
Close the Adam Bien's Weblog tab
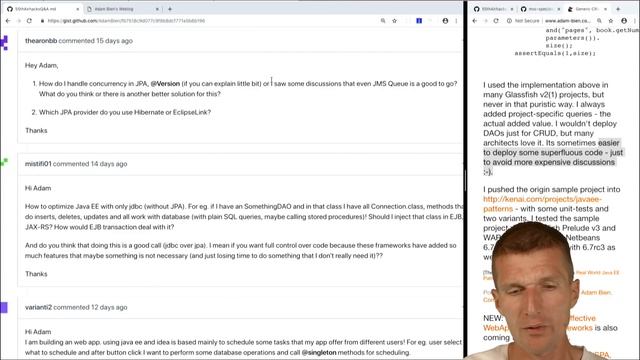point(157,9)
